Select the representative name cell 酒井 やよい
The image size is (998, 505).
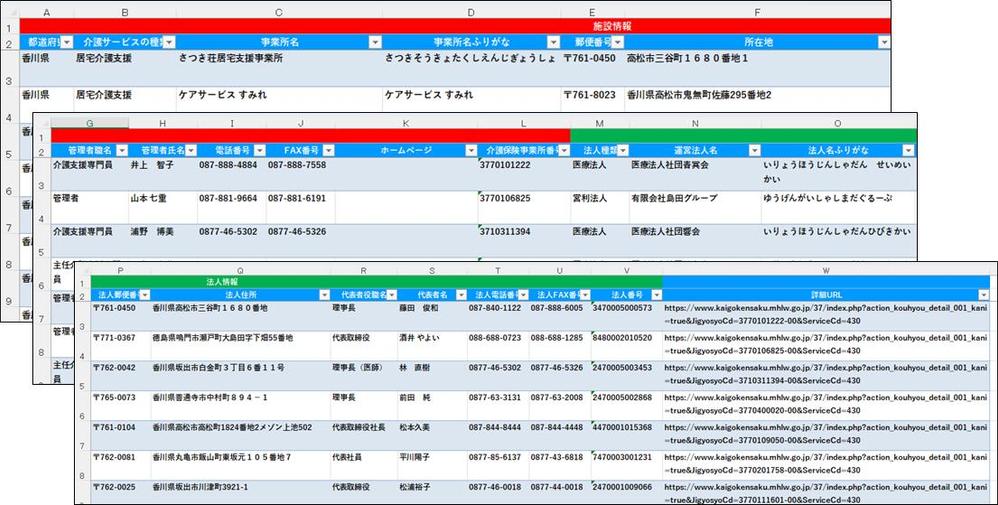[x=432, y=344]
